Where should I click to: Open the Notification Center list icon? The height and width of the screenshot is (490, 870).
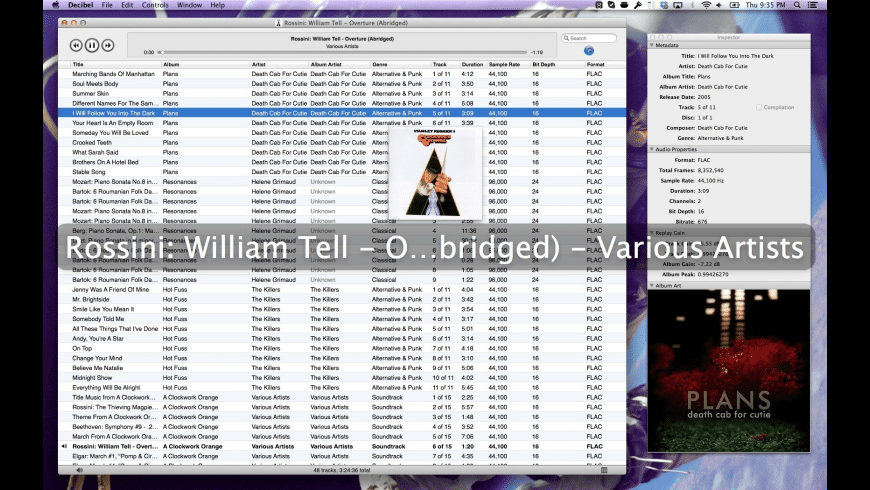pos(813,5)
